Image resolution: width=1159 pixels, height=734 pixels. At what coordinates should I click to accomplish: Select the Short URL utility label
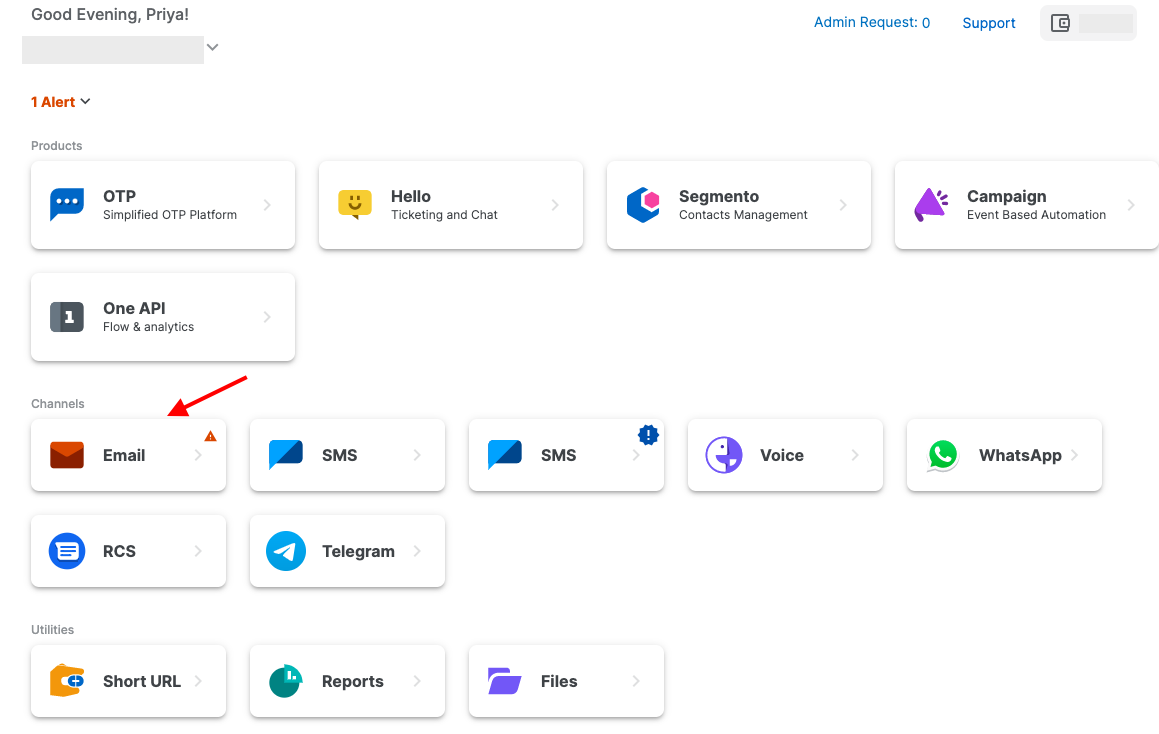142,682
